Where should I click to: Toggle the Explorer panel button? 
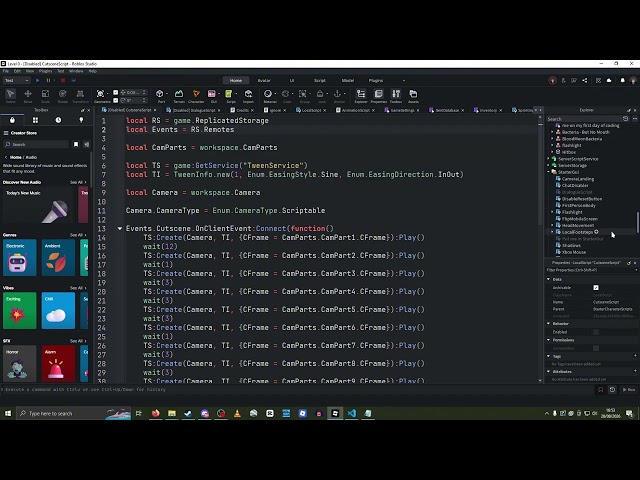tap(361, 96)
